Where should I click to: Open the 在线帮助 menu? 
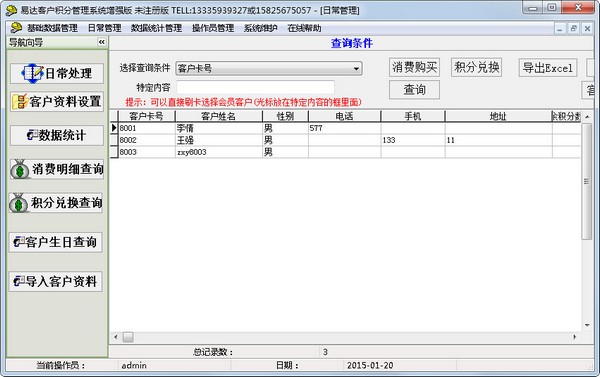click(x=304, y=28)
